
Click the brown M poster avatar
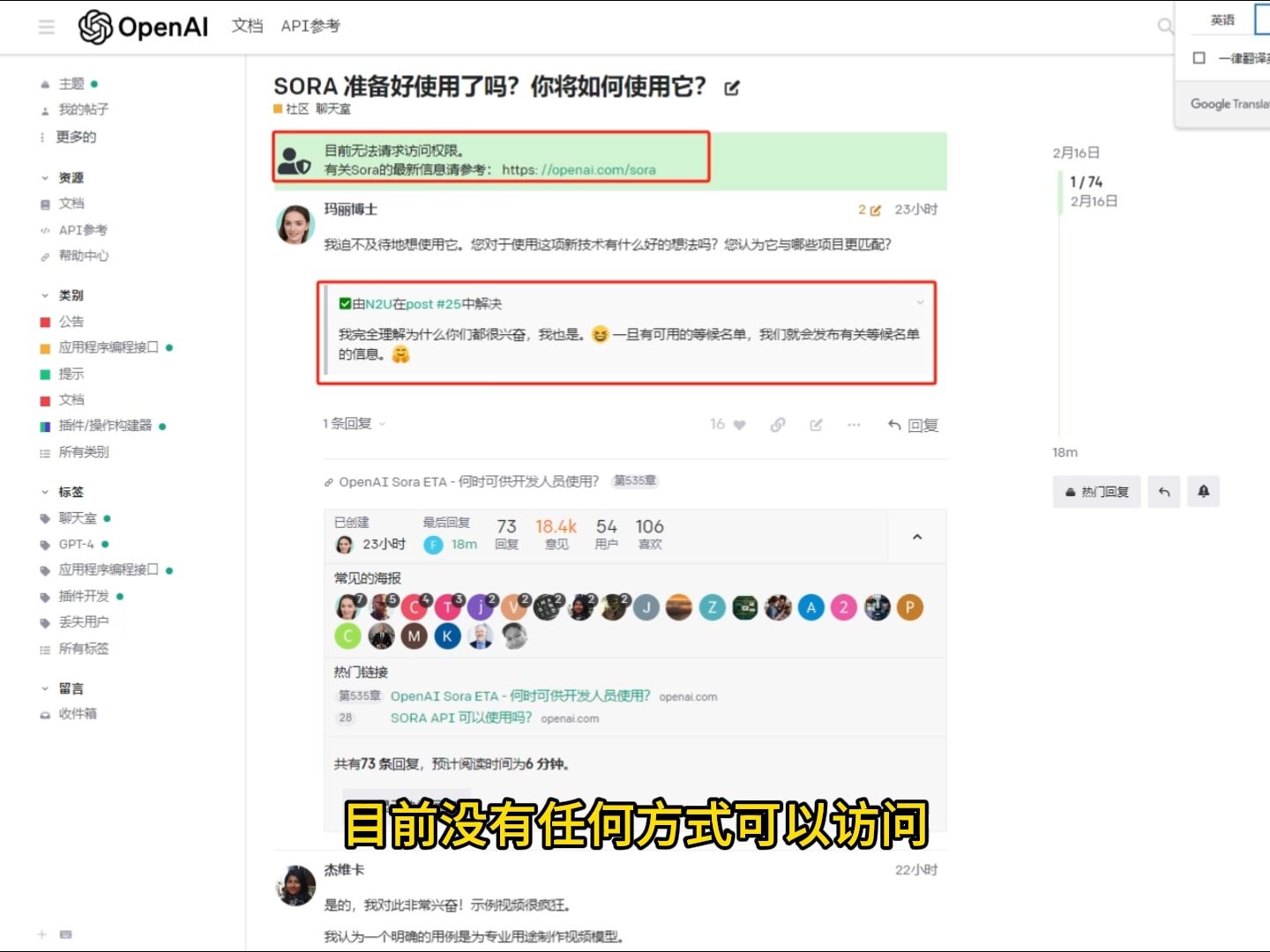pyautogui.click(x=414, y=636)
